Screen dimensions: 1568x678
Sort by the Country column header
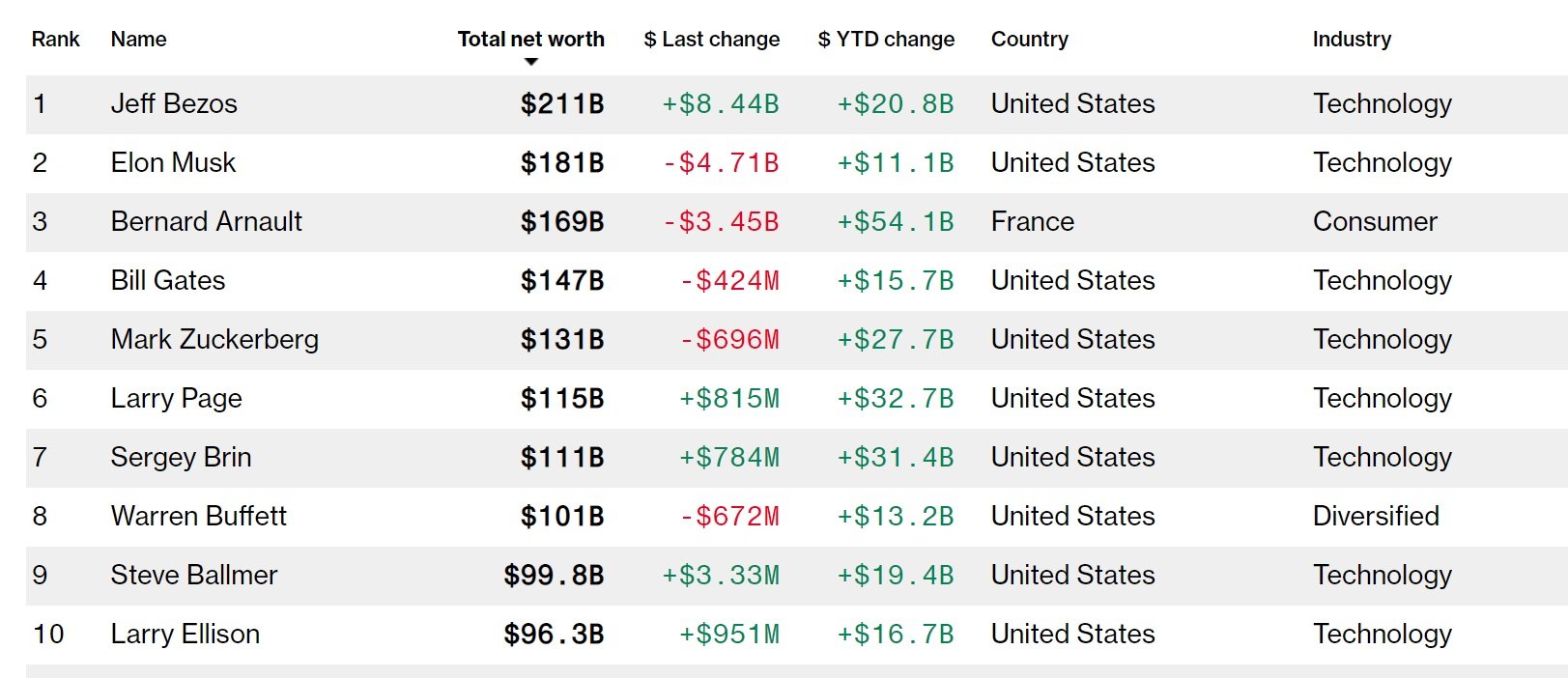(1029, 40)
